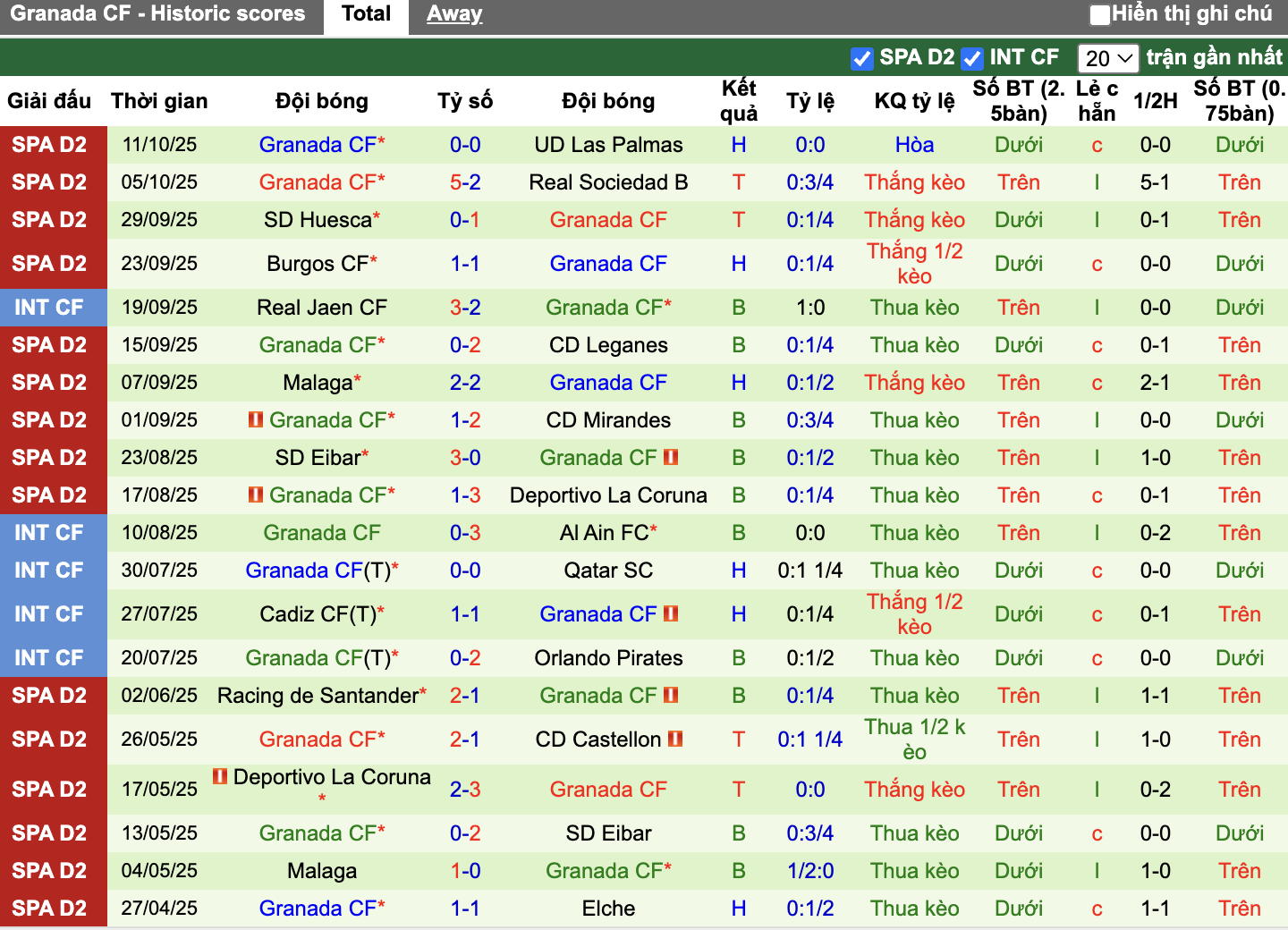This screenshot has height=930, width=1288.
Task: Click red card icon next to Granada CF on 23/08/25
Action: pos(671,457)
